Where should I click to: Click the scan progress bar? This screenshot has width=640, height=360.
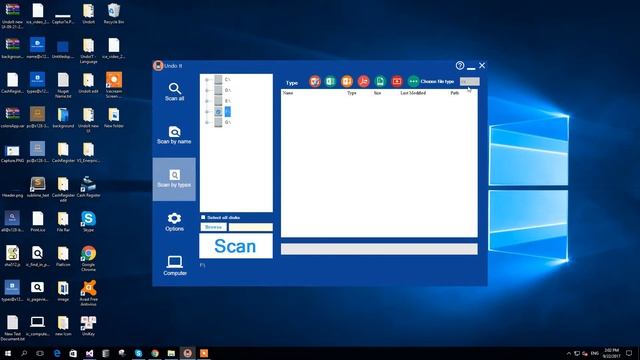click(379, 249)
